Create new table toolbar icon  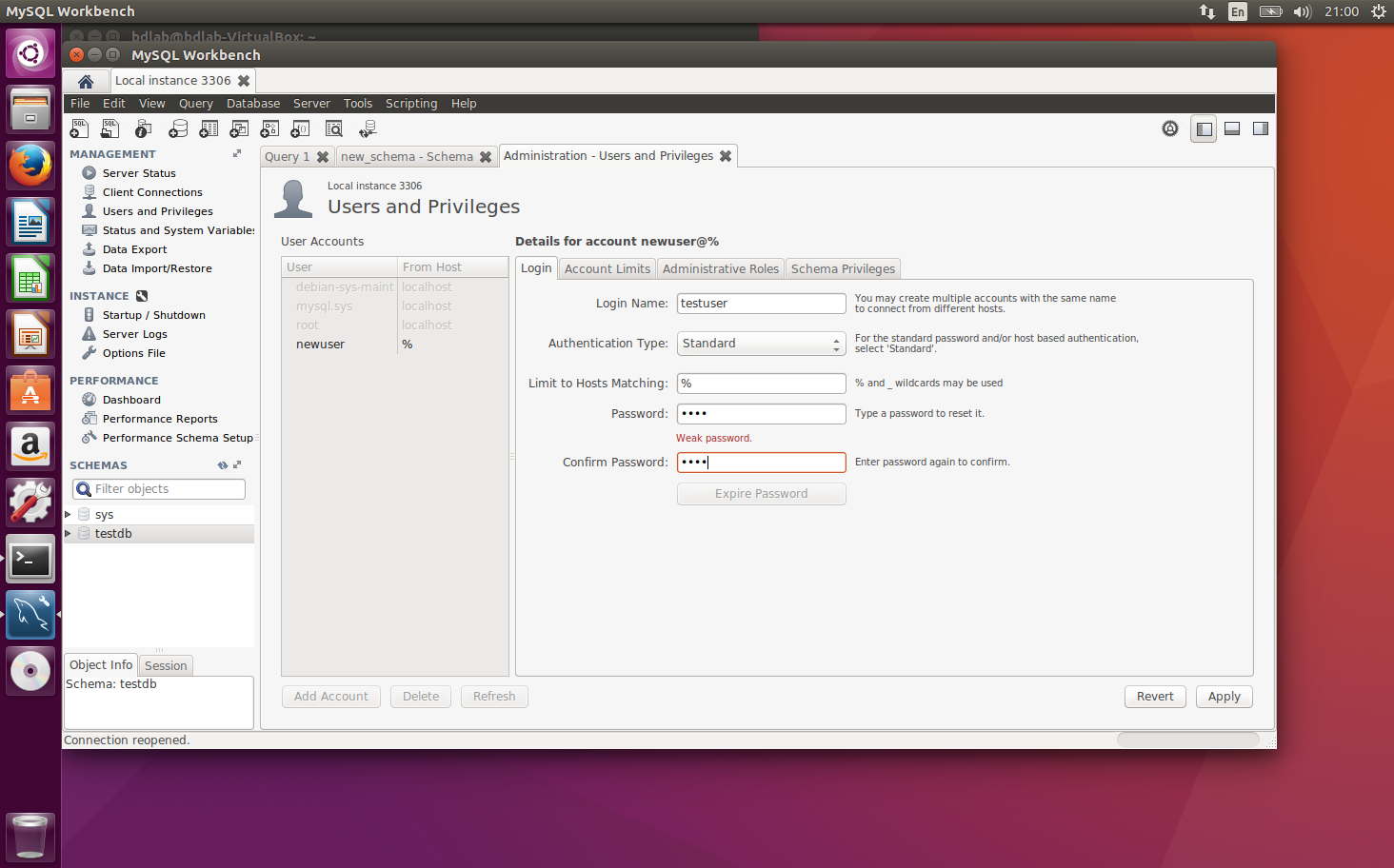point(209,128)
